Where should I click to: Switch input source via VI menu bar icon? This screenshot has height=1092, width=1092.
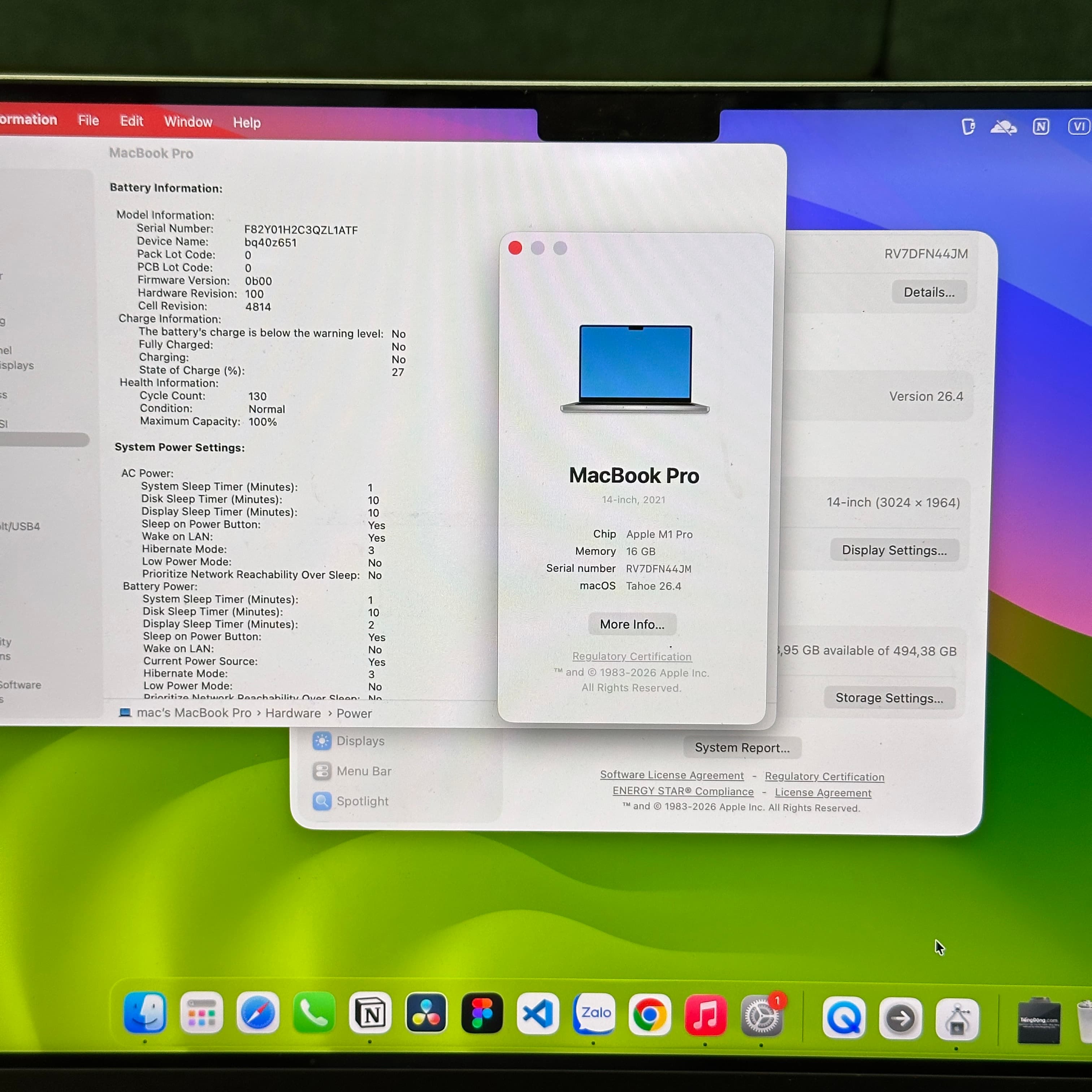(x=1078, y=126)
